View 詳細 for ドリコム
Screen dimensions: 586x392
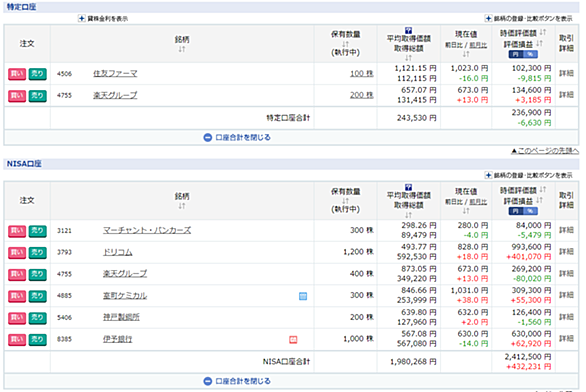566,252
